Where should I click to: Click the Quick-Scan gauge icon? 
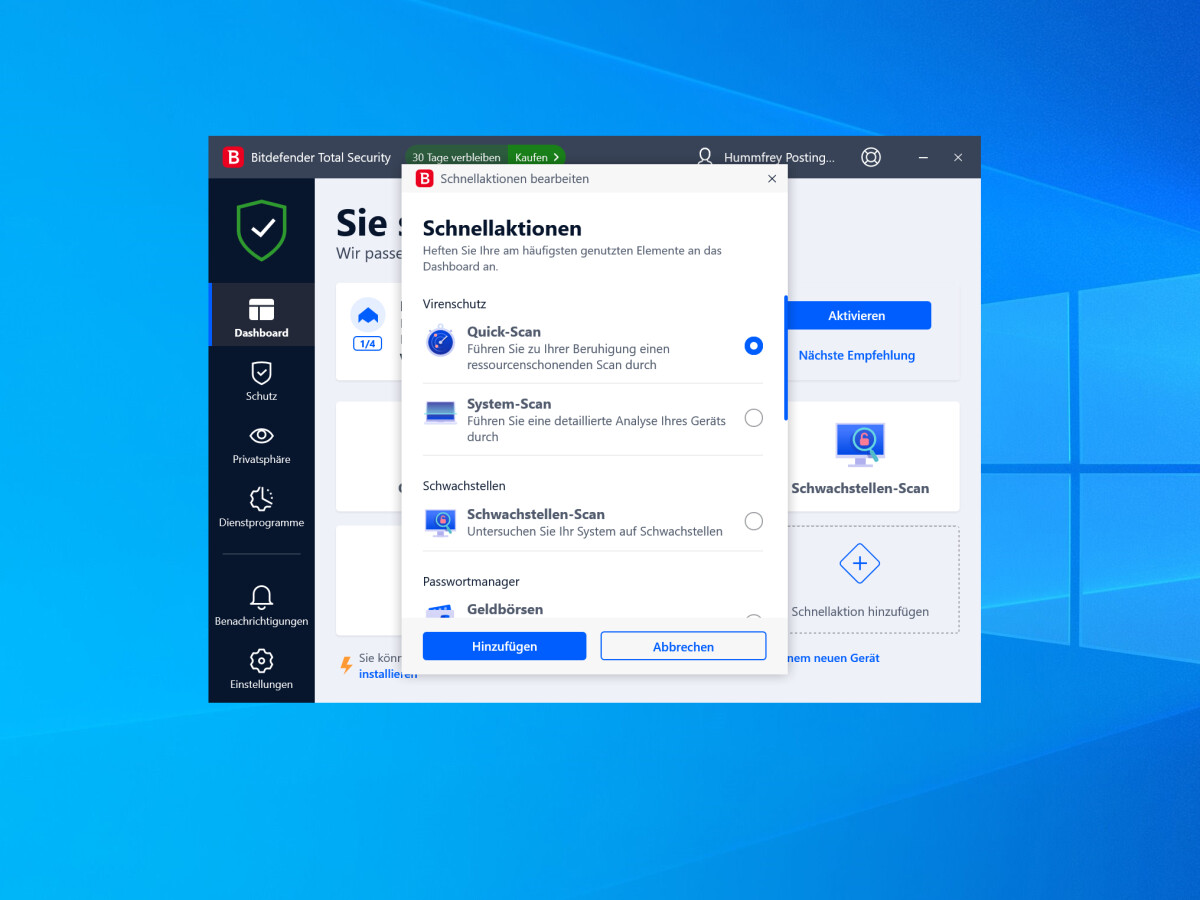(x=440, y=342)
